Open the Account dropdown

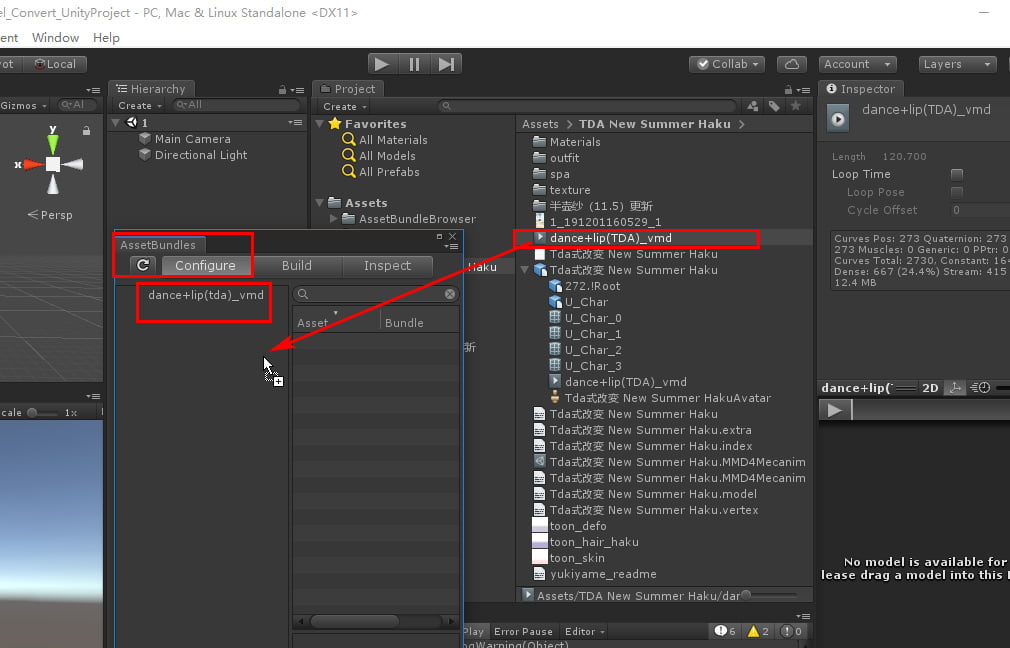point(858,63)
